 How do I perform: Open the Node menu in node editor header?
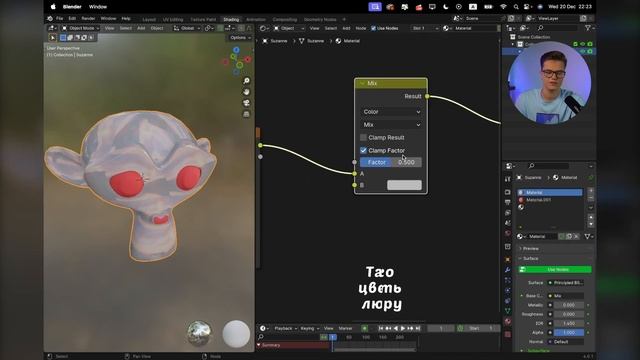tap(361, 28)
